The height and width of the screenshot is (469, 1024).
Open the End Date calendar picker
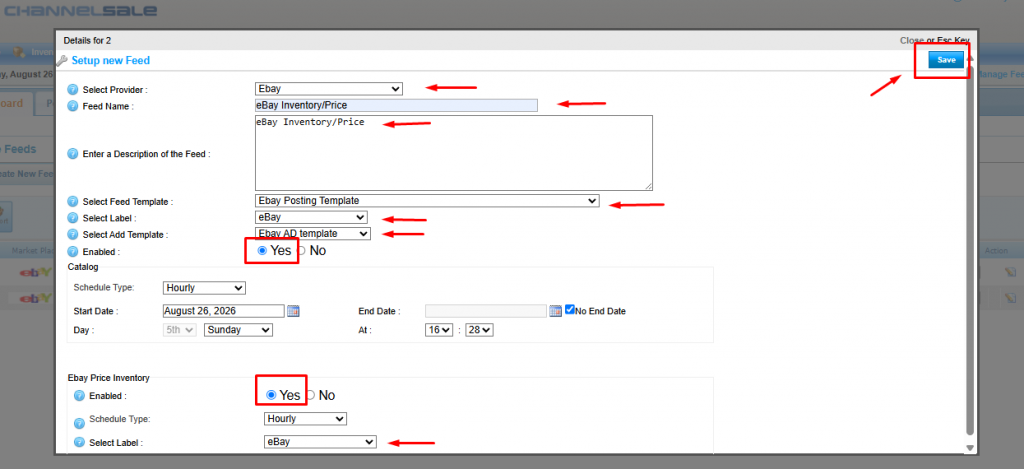(x=555, y=311)
